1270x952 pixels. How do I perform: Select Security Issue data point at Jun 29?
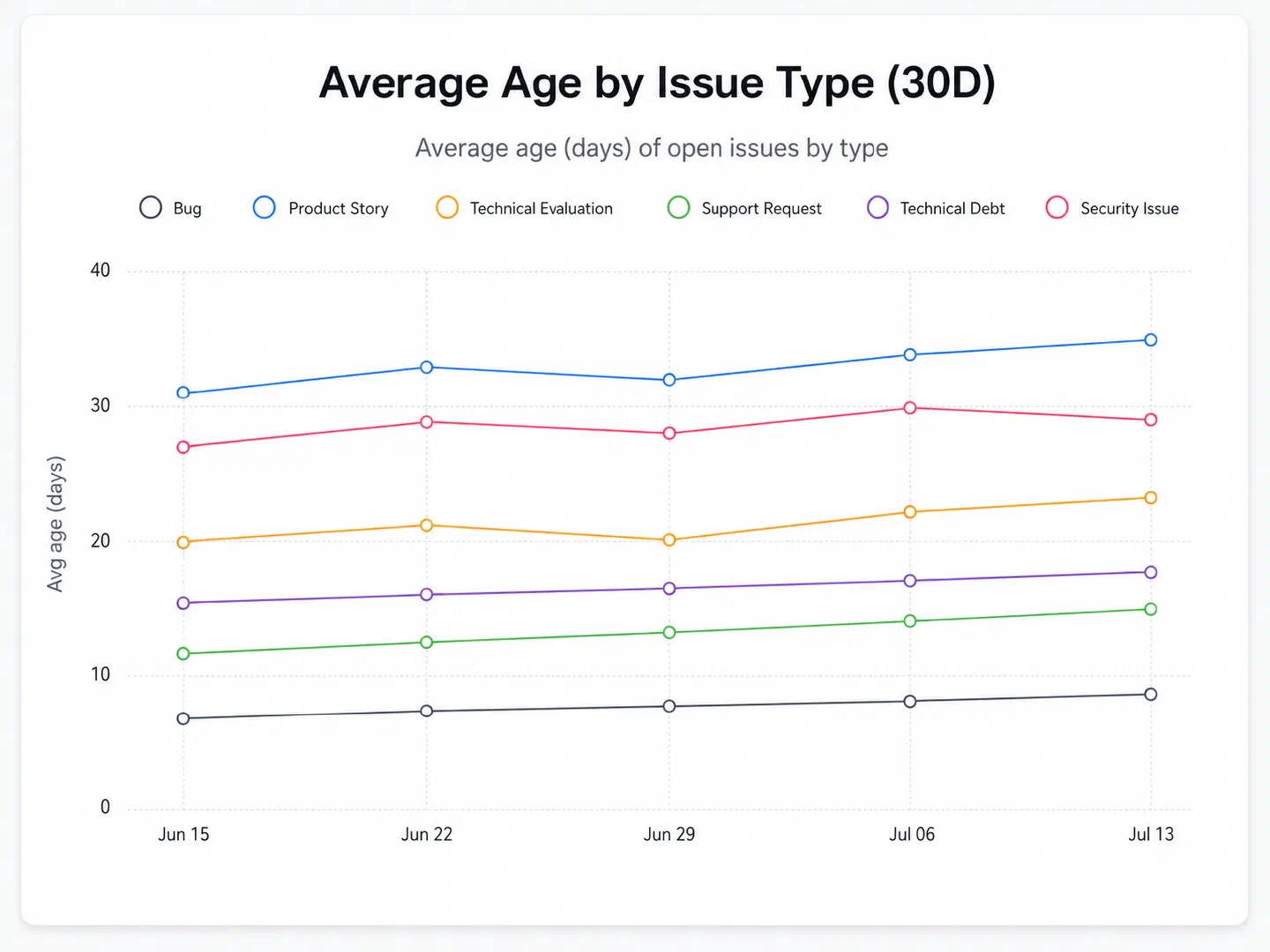click(669, 433)
